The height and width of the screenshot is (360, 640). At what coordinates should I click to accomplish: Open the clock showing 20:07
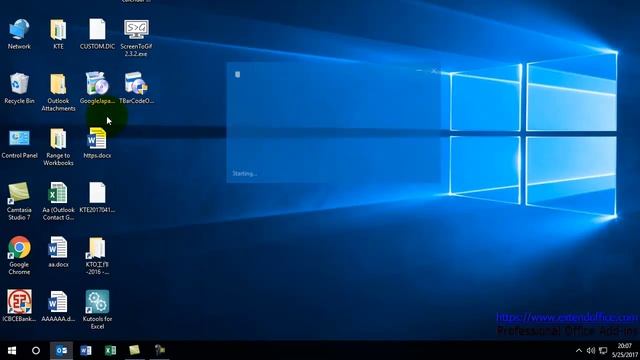pyautogui.click(x=624, y=351)
